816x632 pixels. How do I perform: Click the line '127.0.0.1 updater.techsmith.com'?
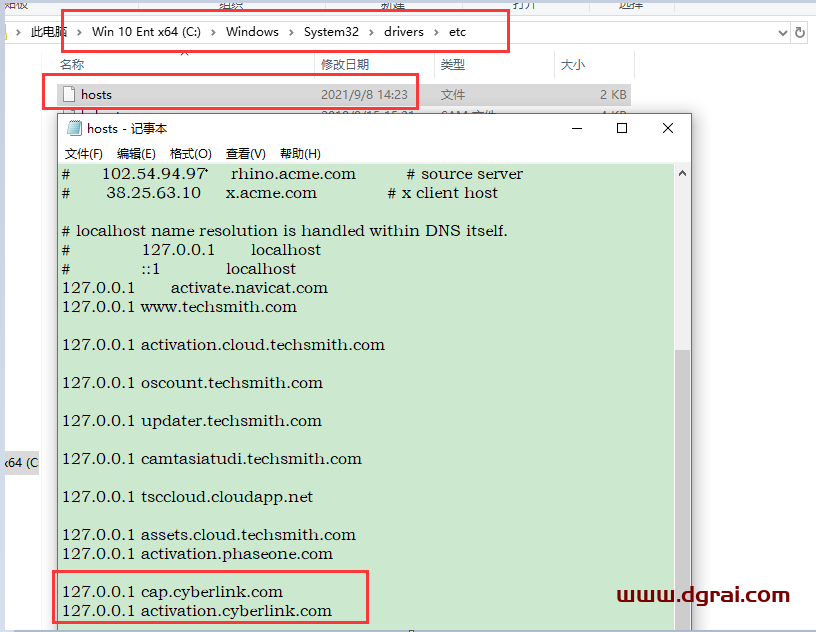192,421
